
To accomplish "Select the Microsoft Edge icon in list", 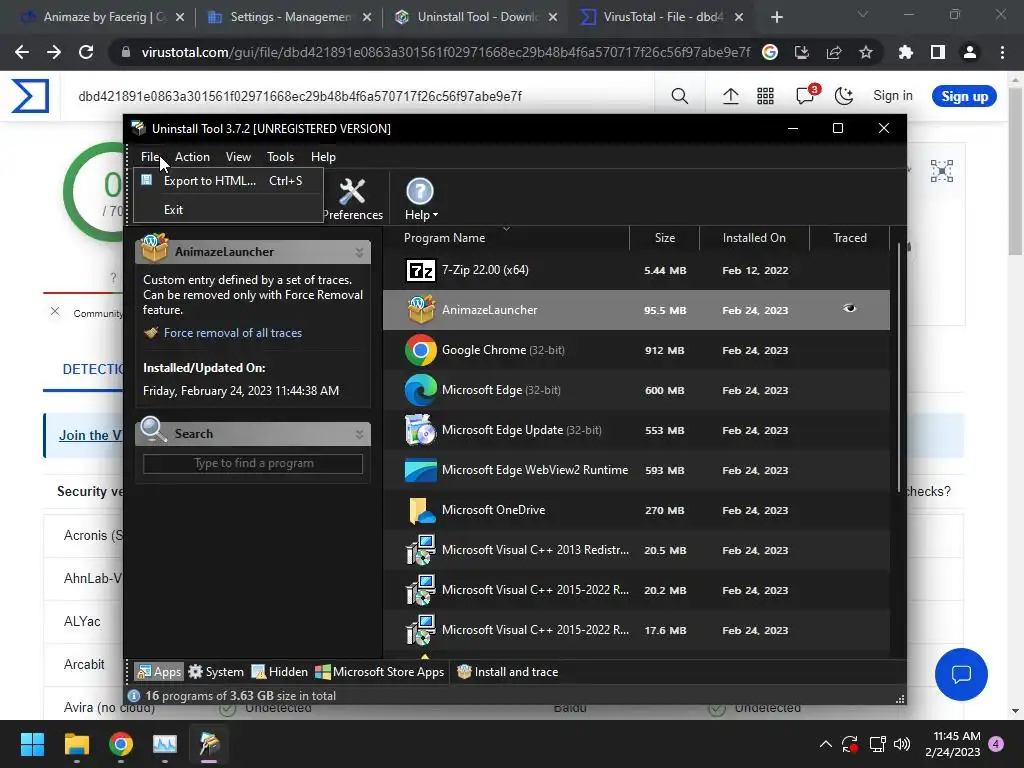I will point(421,390).
